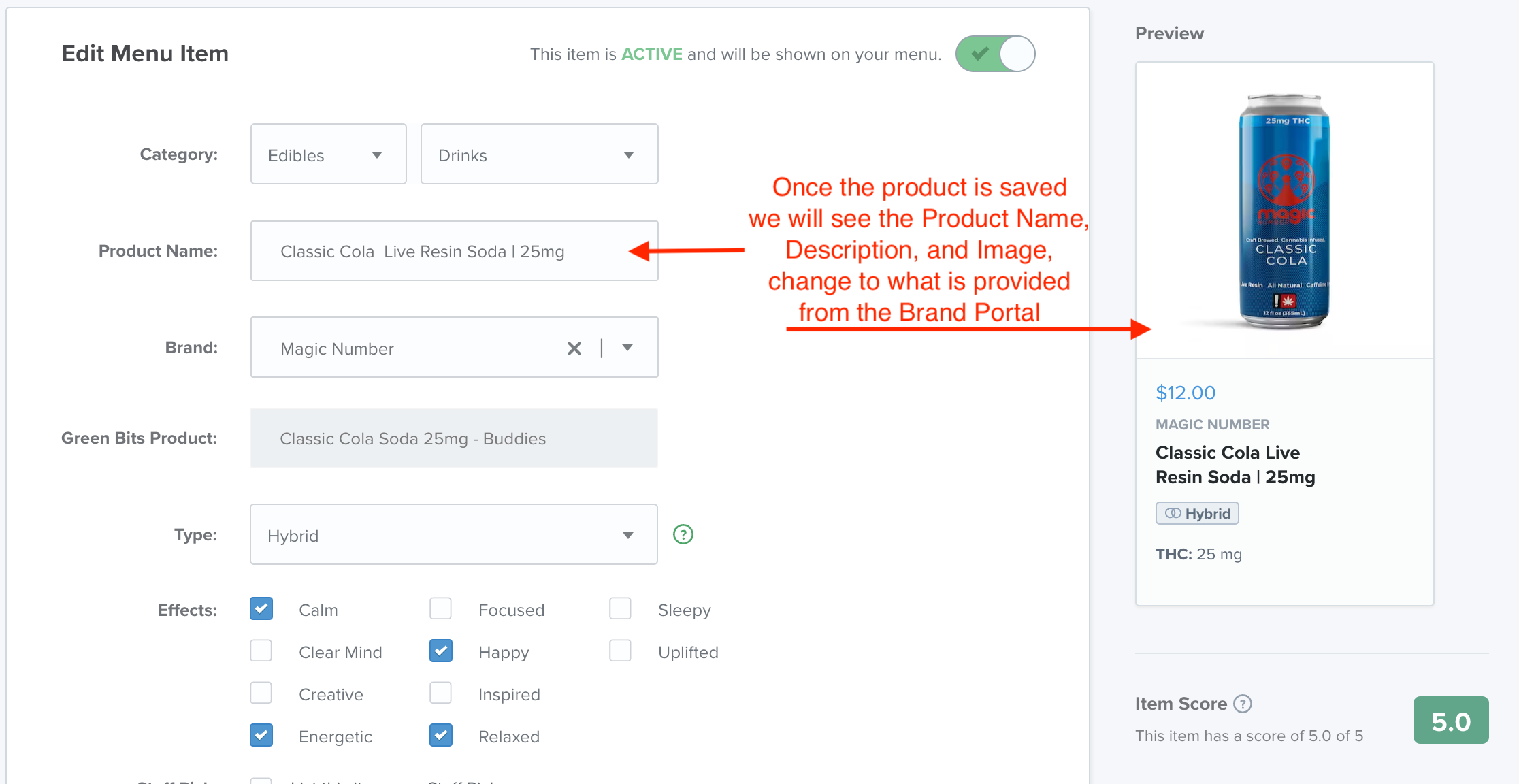Open the Edibles category dropdown
The height and width of the screenshot is (784, 1519).
click(328, 154)
